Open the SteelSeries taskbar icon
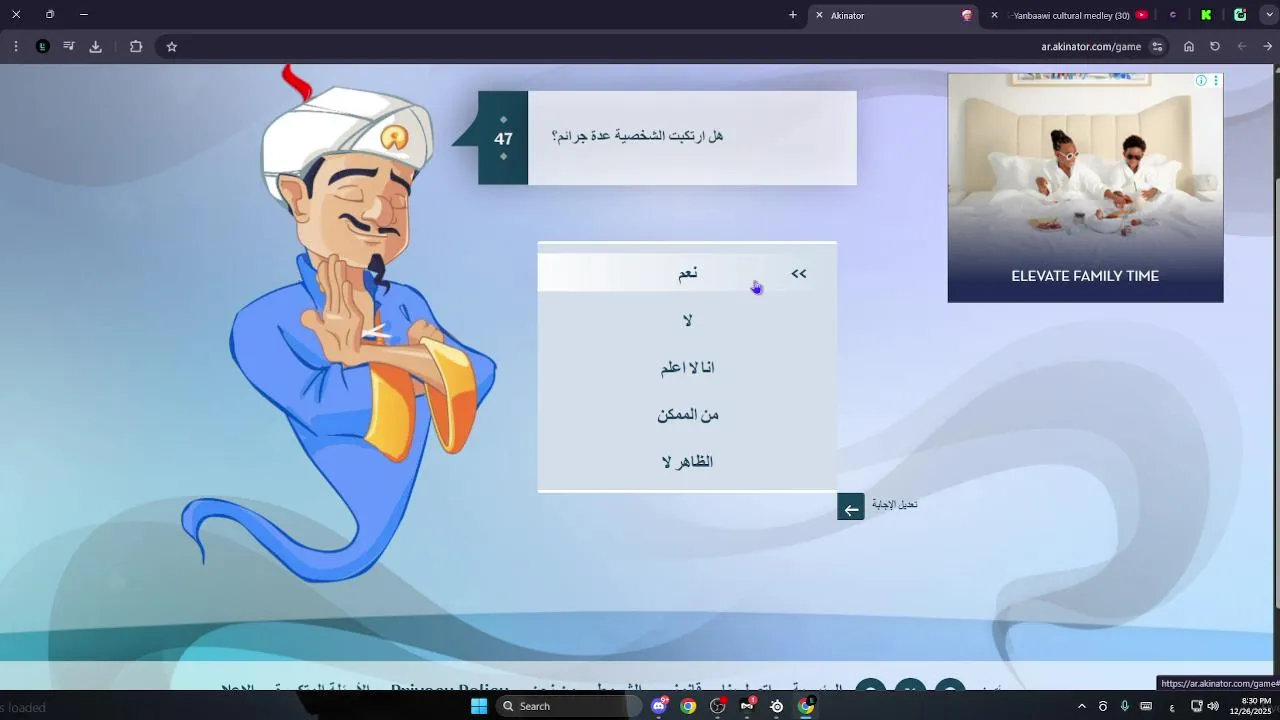This screenshot has width=1280, height=720. pyautogui.click(x=777, y=706)
